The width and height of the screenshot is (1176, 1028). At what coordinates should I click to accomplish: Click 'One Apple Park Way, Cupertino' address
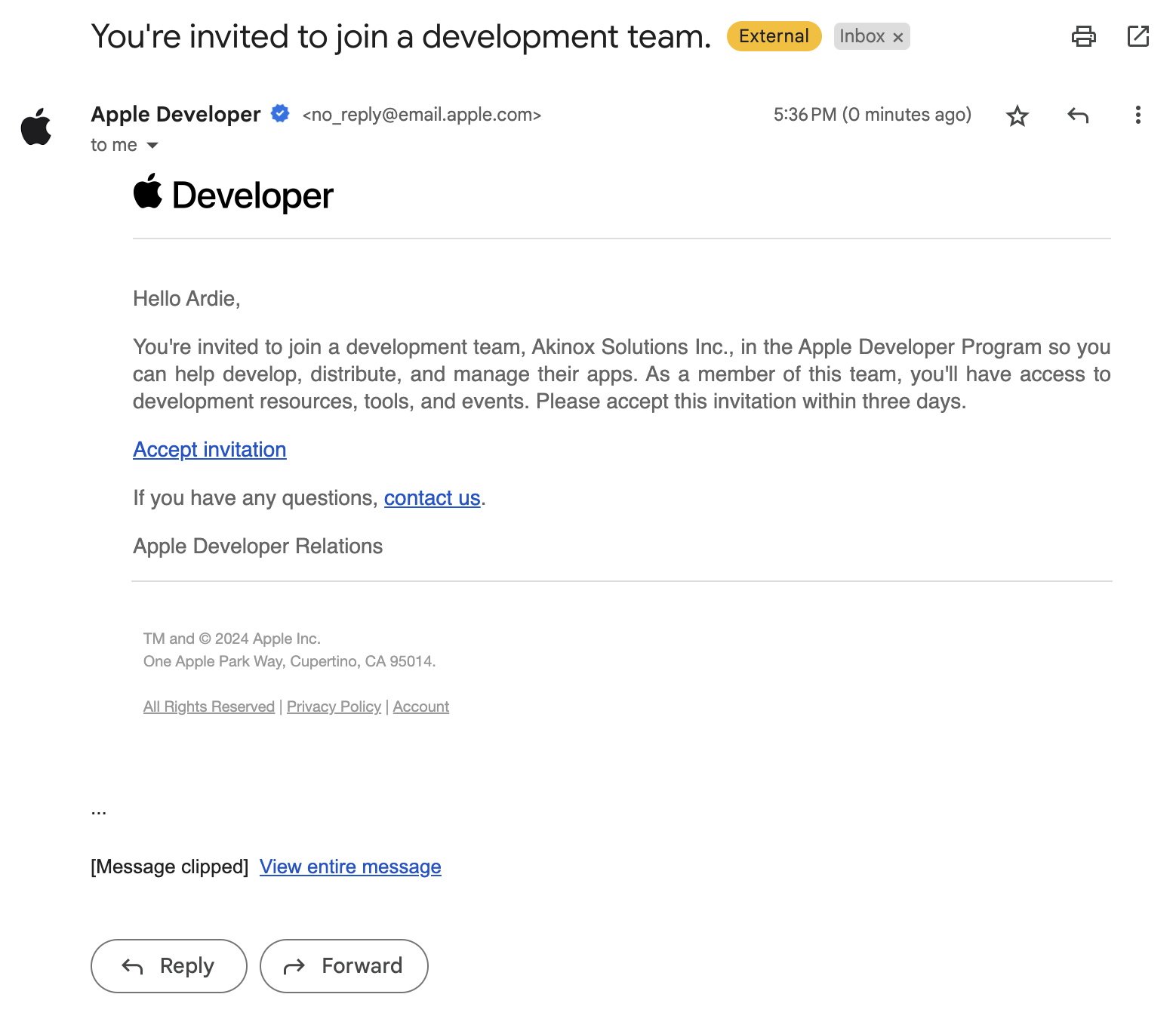[290, 661]
